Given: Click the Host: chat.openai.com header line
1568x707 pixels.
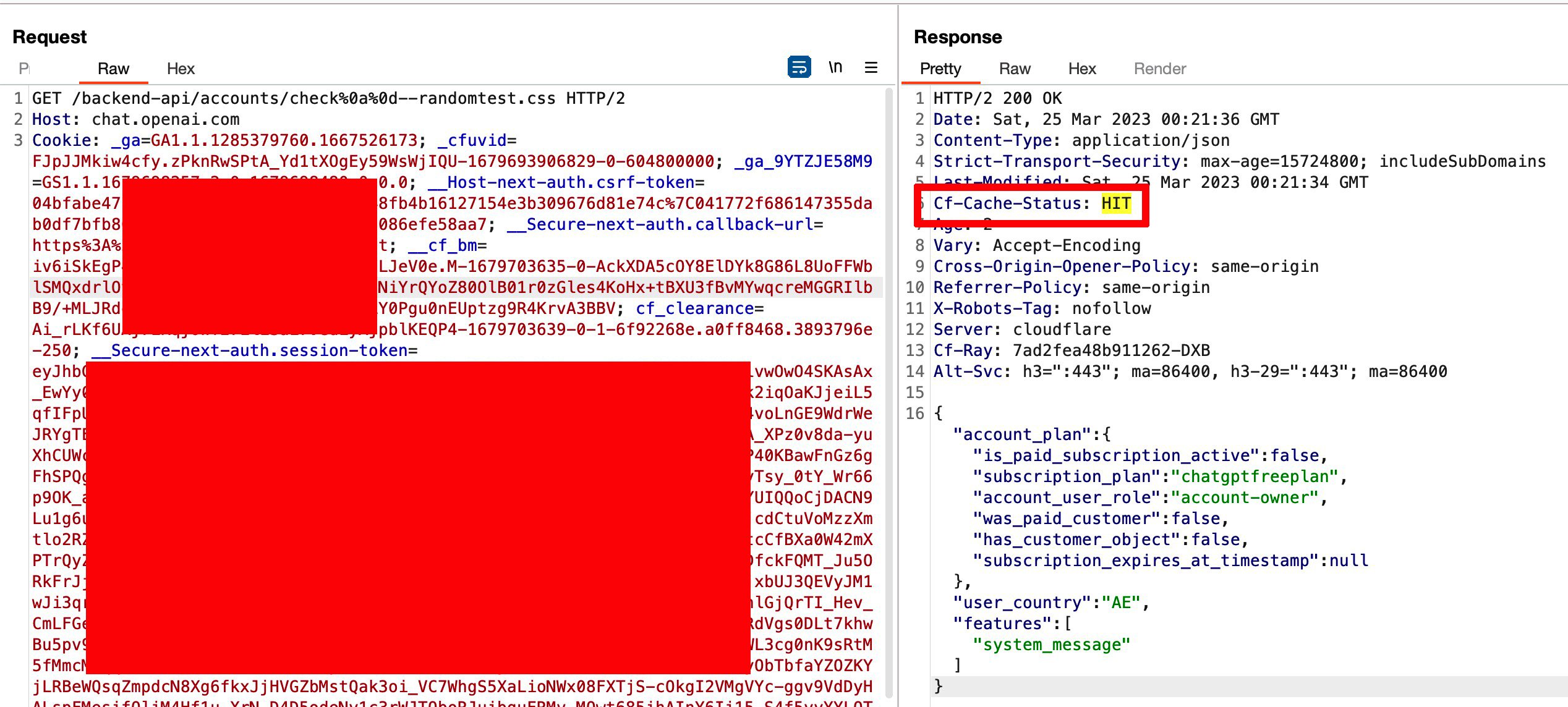Looking at the screenshot, I should pyautogui.click(x=135, y=119).
